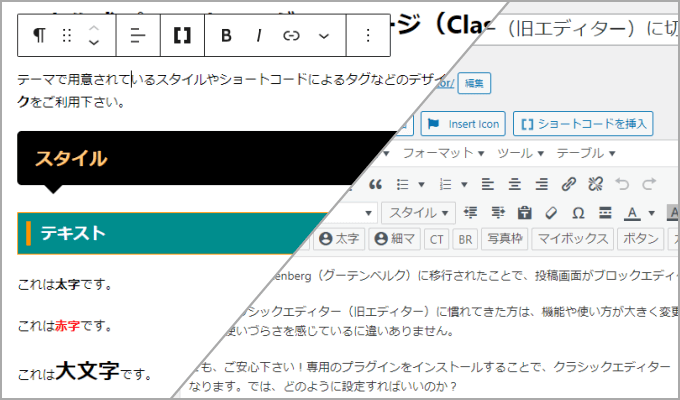
Task: Toggle italic in the block toolbar
Action: pos(259,35)
